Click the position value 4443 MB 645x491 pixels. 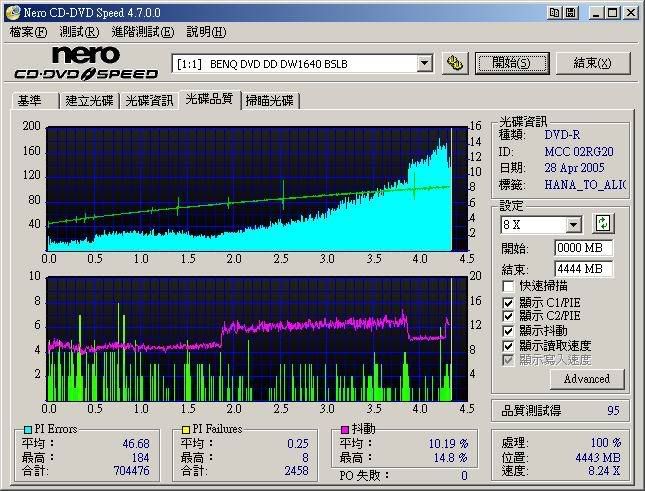598,457
